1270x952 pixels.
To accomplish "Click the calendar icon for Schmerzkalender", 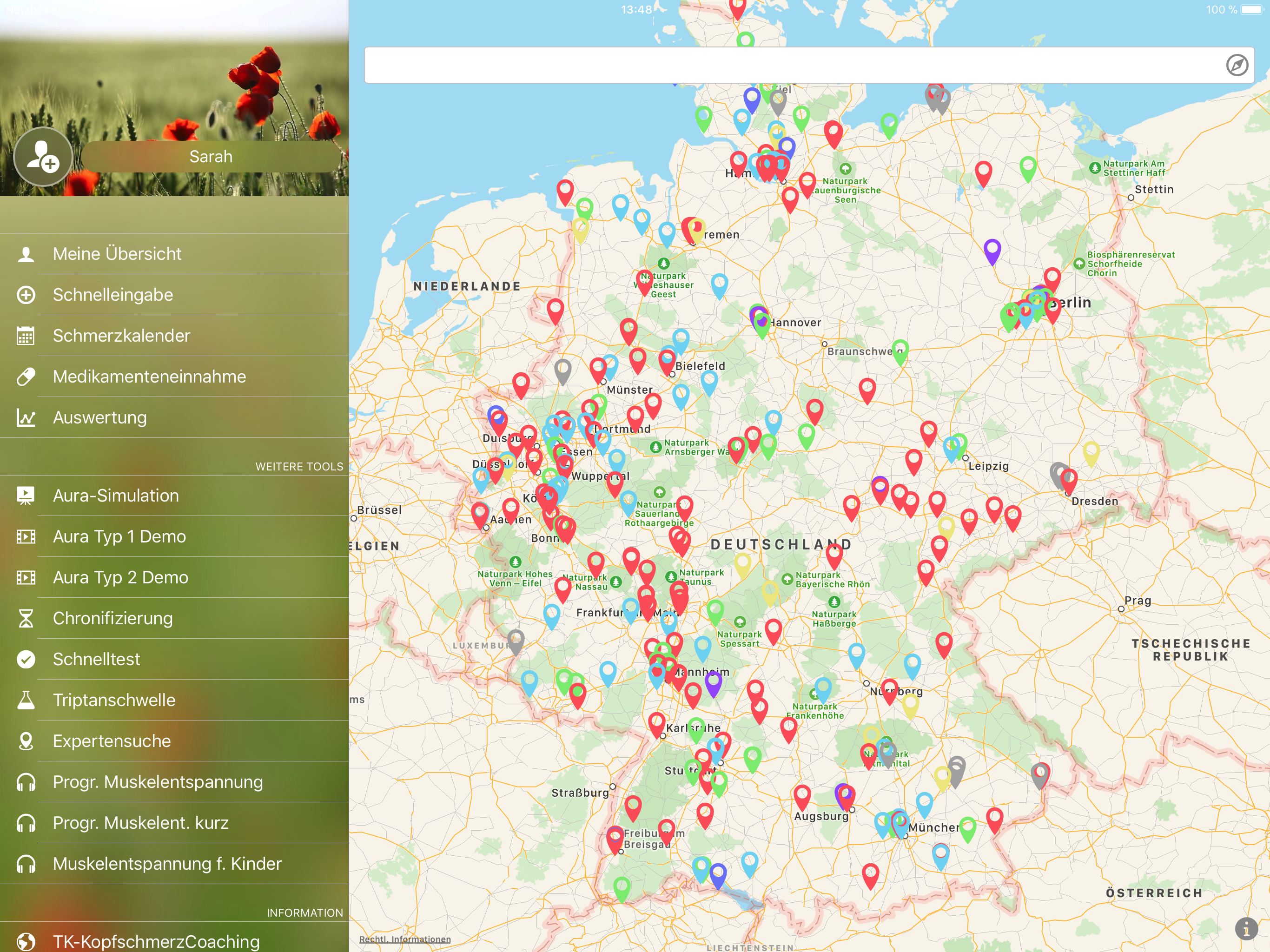I will pos(26,335).
